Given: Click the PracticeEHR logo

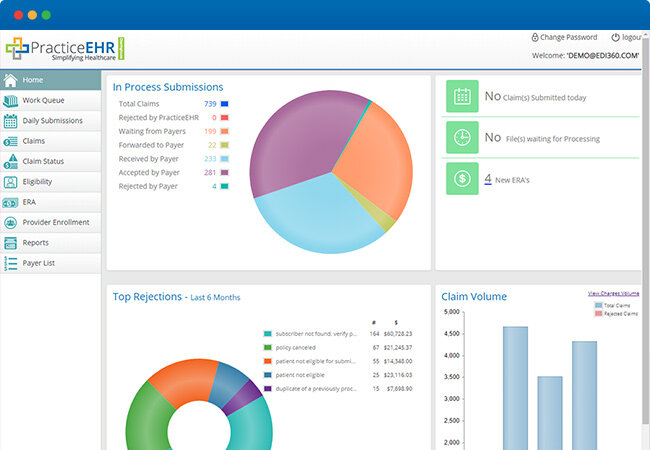Looking at the screenshot, I should tap(65, 48).
